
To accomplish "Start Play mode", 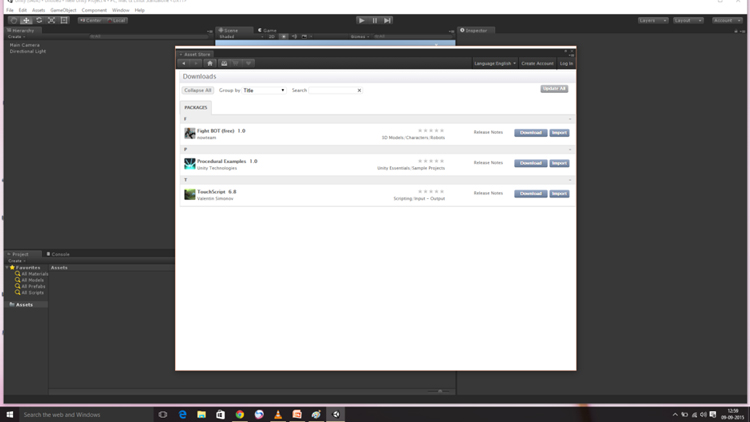I will pyautogui.click(x=362, y=21).
